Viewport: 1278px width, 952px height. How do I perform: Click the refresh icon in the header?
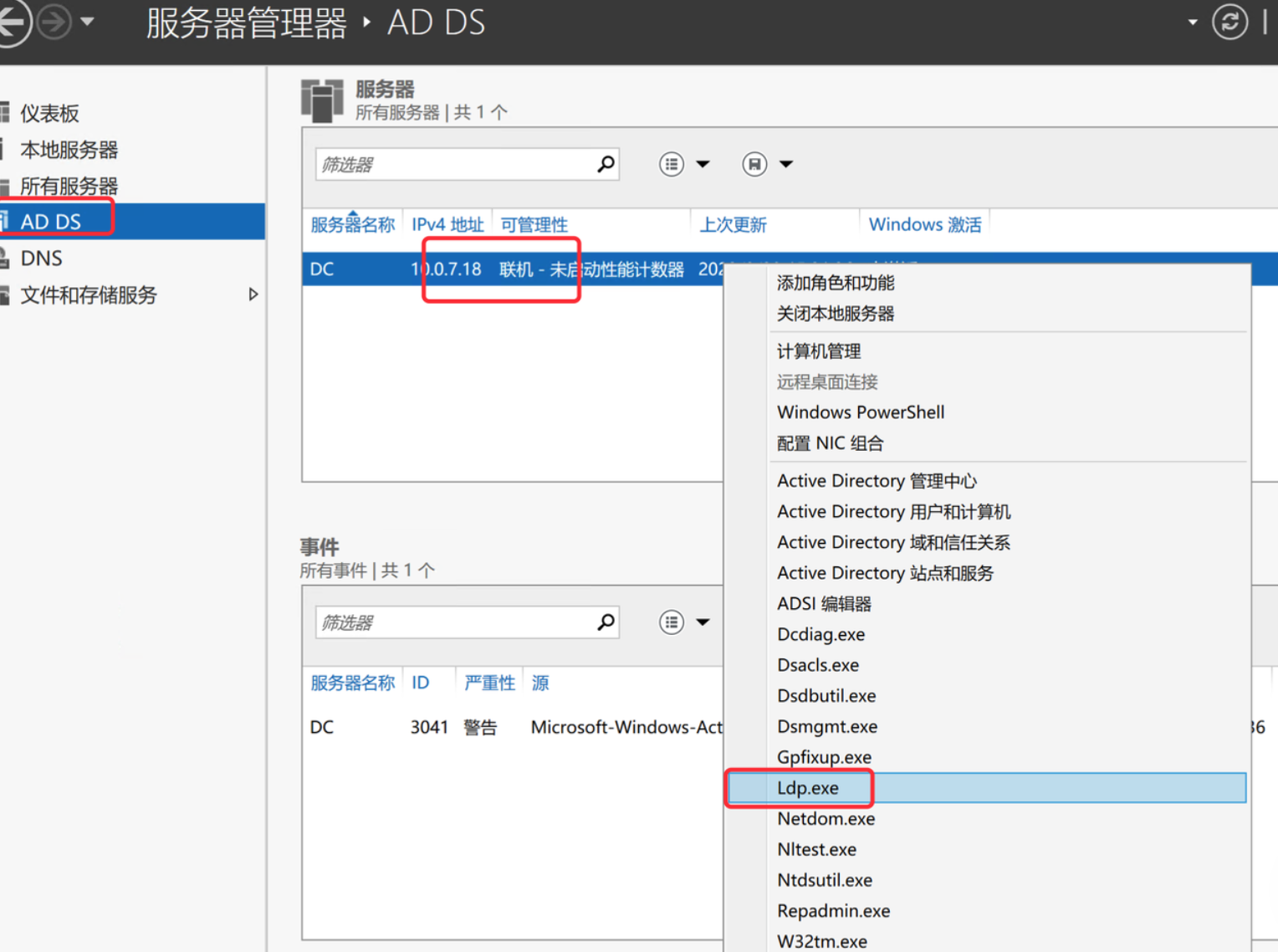[1229, 23]
